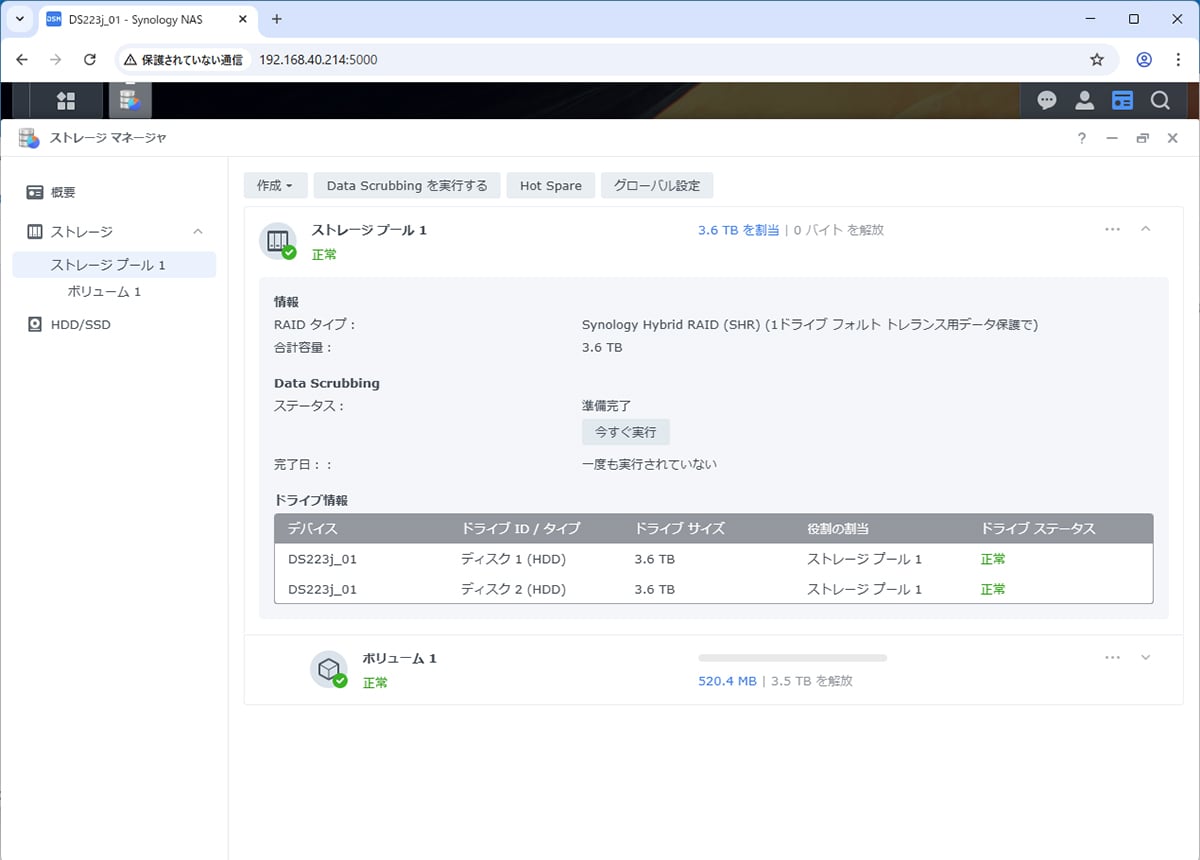Collapse the Storage Pool 1 details panel

click(x=1146, y=229)
